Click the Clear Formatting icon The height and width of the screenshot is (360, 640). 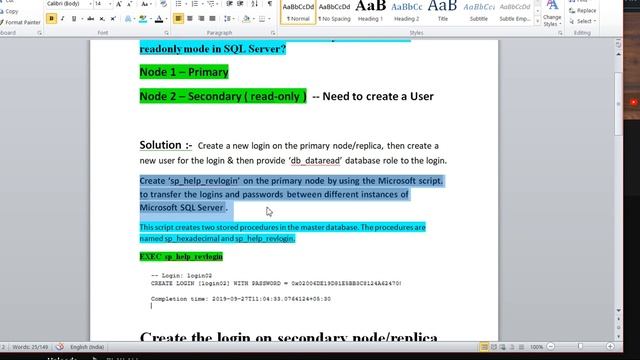(x=163, y=4)
